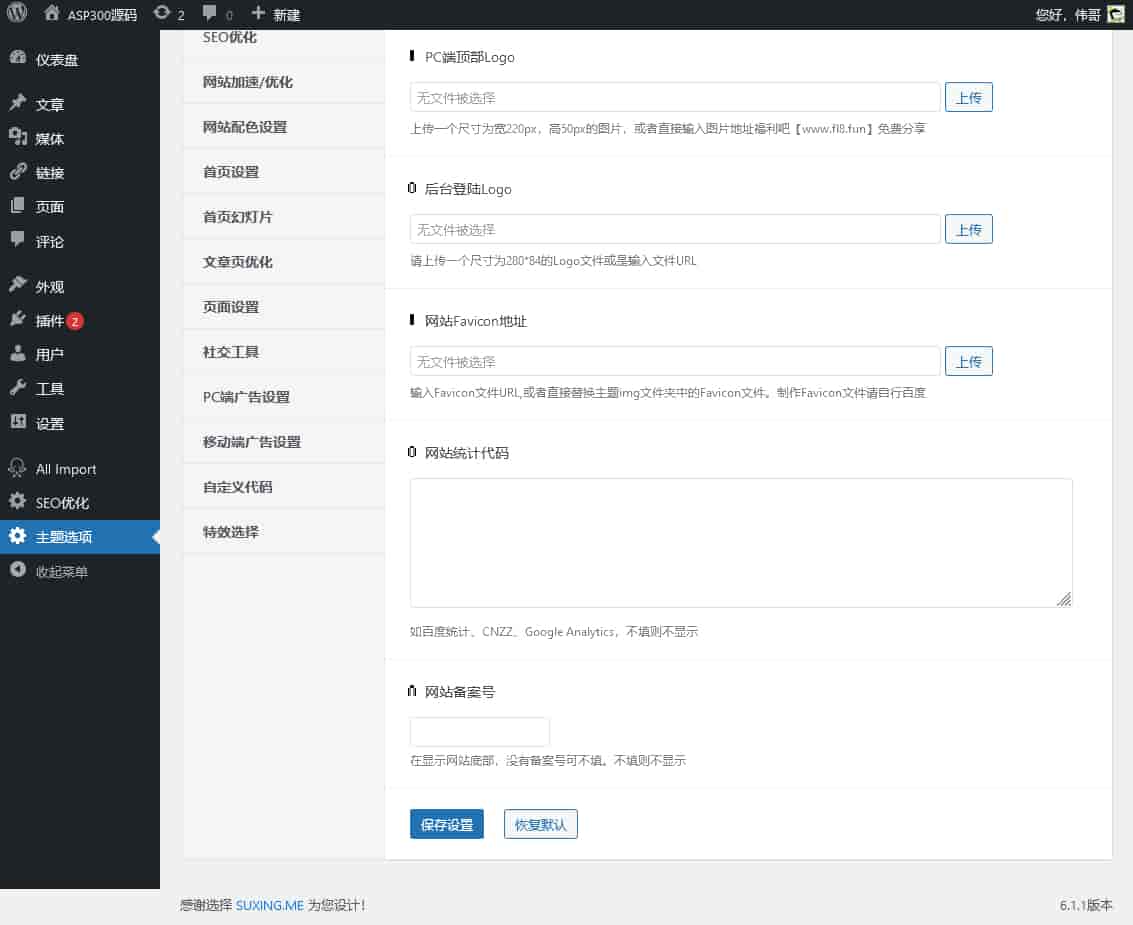Image resolution: width=1133 pixels, height=925 pixels.
Task: Click 新建 in the admin bar
Action: click(286, 14)
